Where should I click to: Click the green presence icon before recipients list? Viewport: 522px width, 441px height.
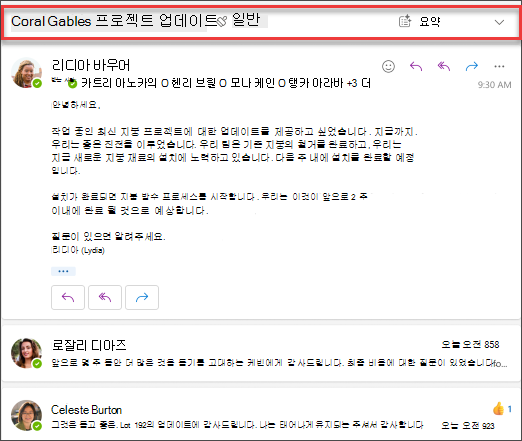(x=72, y=83)
